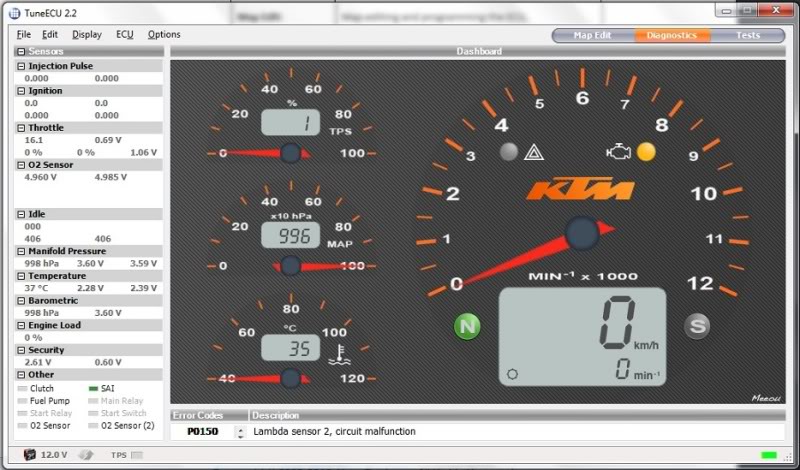The width and height of the screenshot is (800, 470).
Task: Click the MAP gauge needle hub
Action: click(291, 266)
